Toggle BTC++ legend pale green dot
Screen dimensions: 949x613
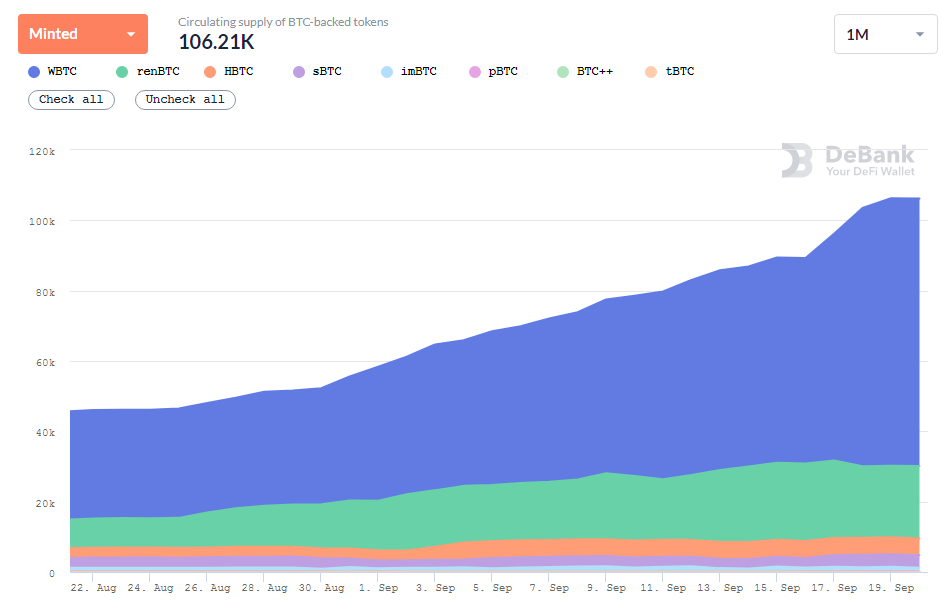coord(563,72)
